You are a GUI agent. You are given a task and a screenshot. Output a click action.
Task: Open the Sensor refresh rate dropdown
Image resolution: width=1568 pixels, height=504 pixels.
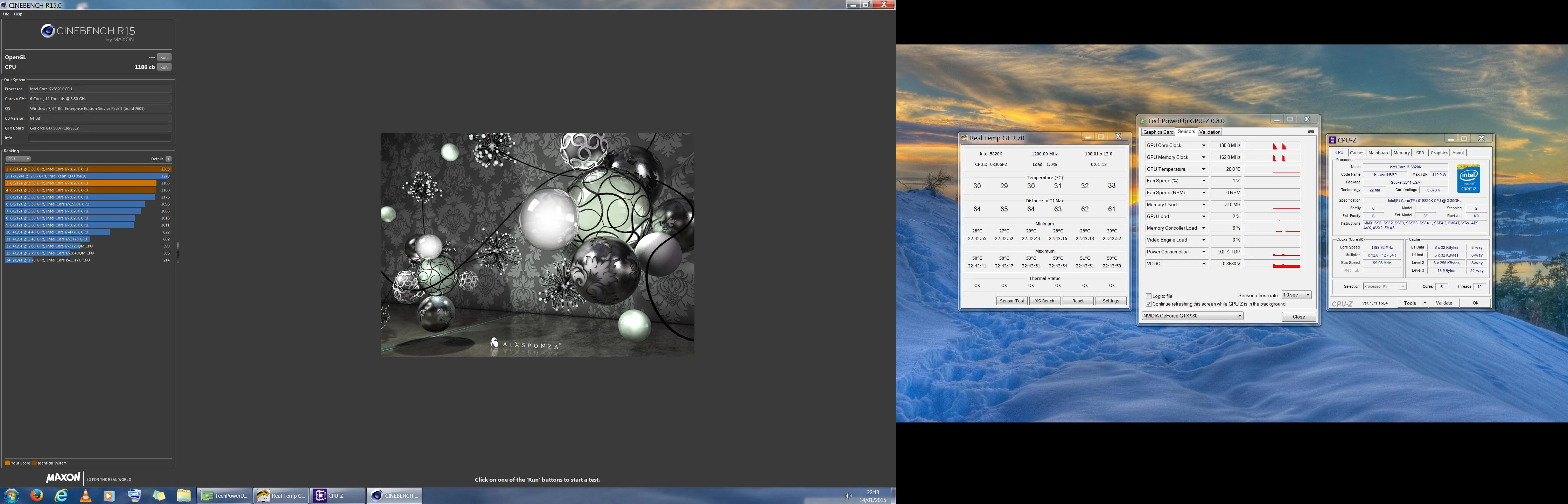pos(1296,295)
